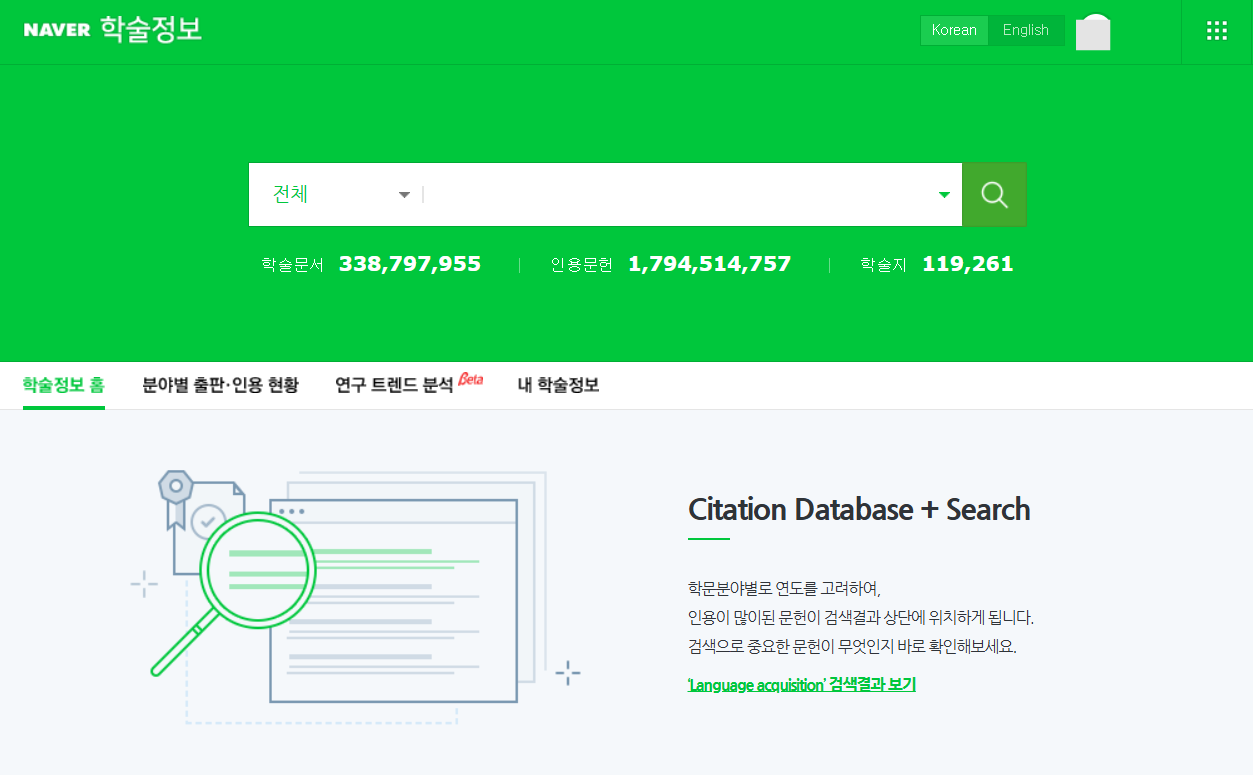Click the NAVER logo in the header
Viewport: 1253px width, 775px height.
[57, 30]
